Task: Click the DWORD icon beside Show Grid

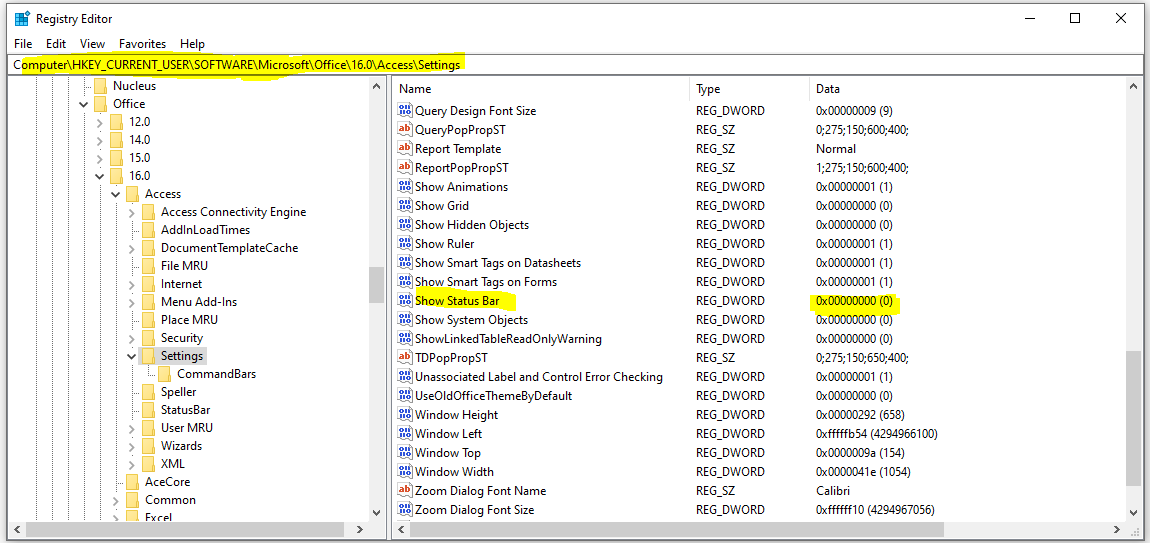Action: [x=405, y=205]
